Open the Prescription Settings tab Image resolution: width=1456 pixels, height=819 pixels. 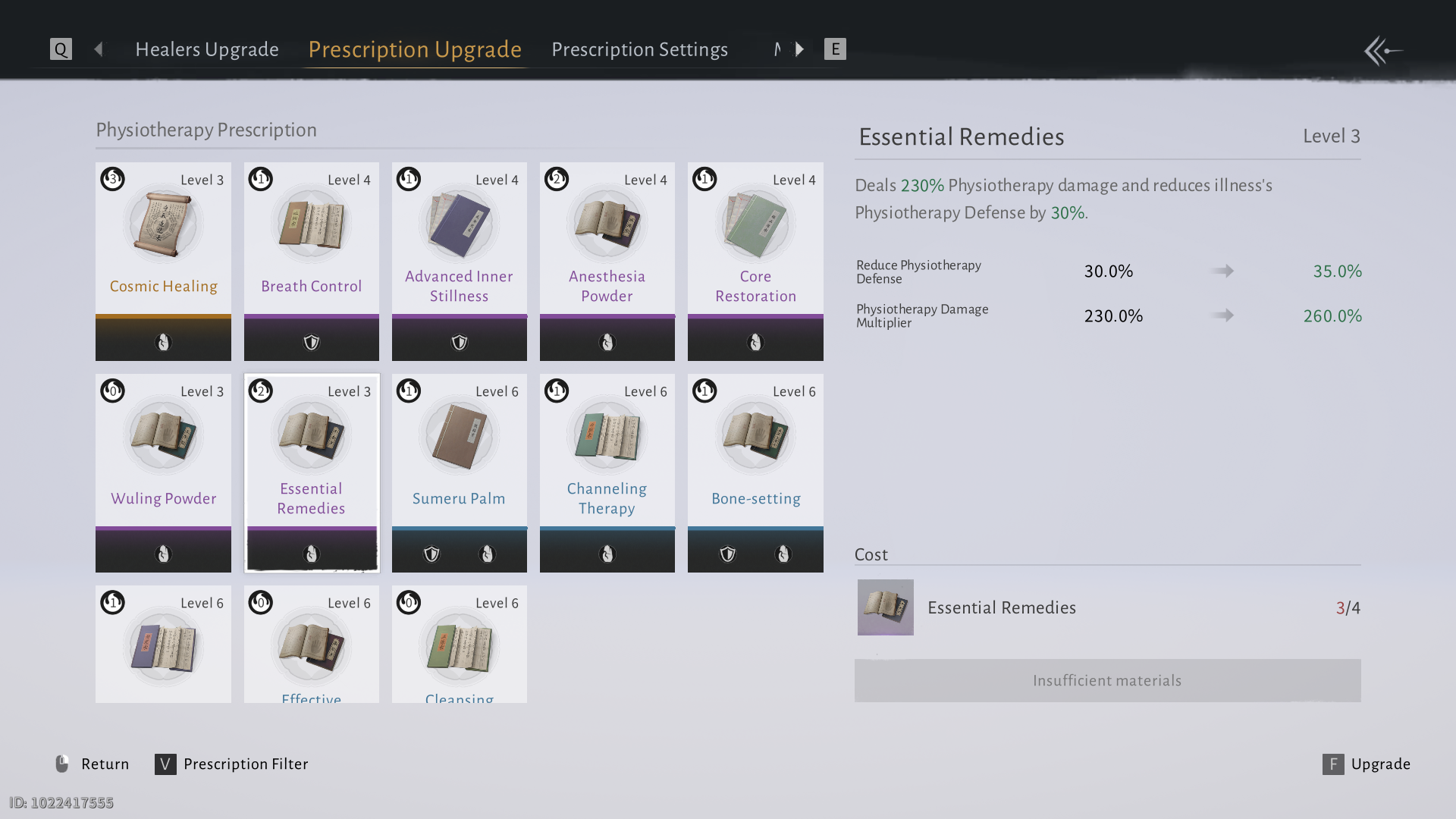click(639, 49)
